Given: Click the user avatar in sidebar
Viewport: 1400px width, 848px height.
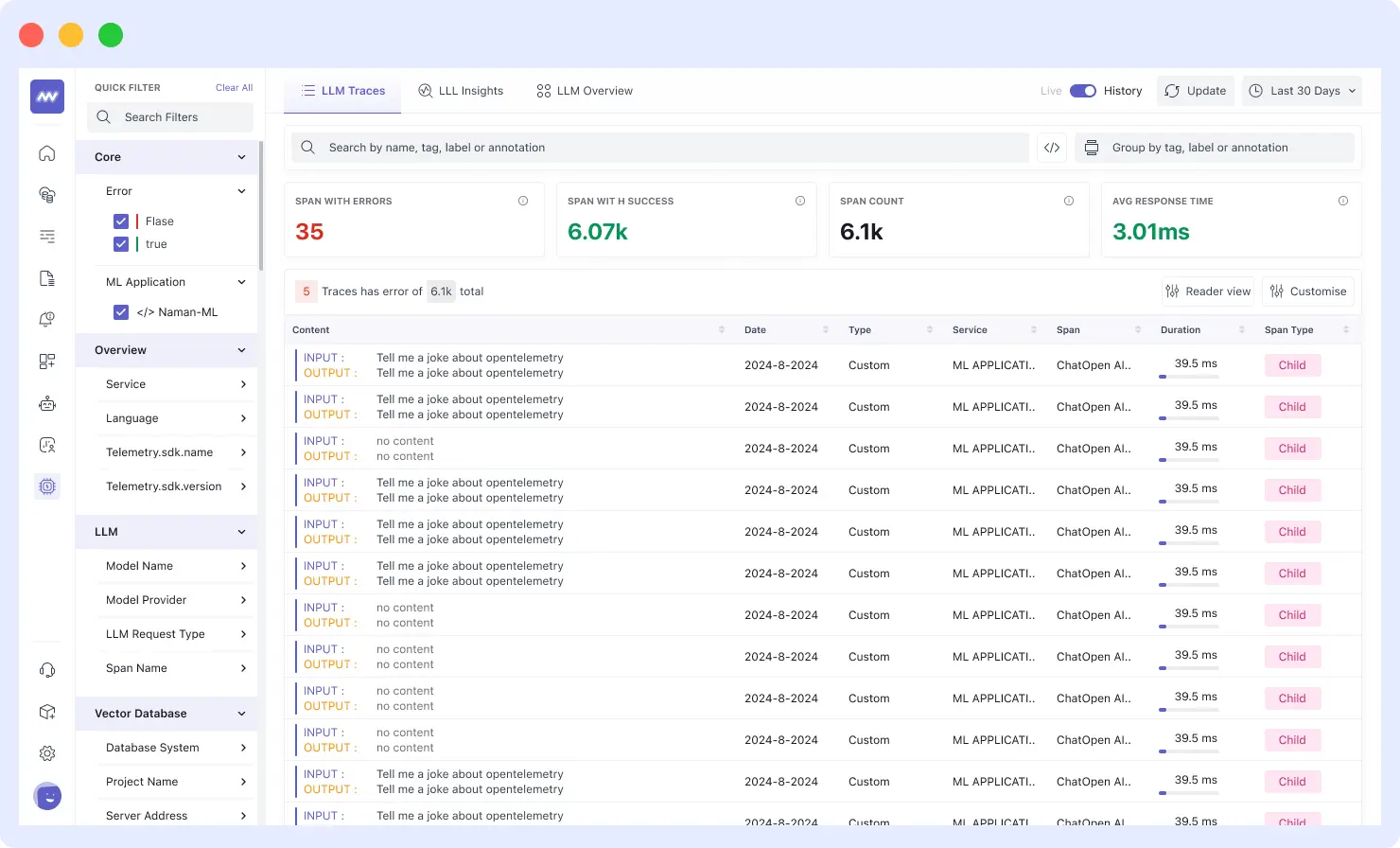Looking at the screenshot, I should coord(47,797).
